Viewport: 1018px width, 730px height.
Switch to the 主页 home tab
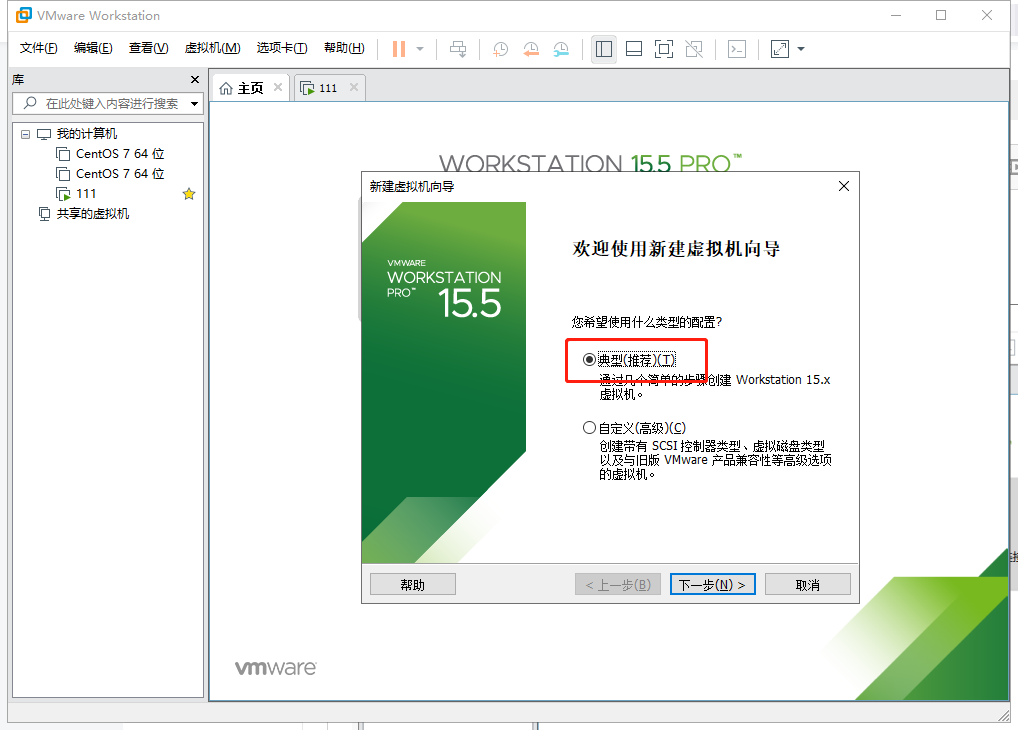250,88
